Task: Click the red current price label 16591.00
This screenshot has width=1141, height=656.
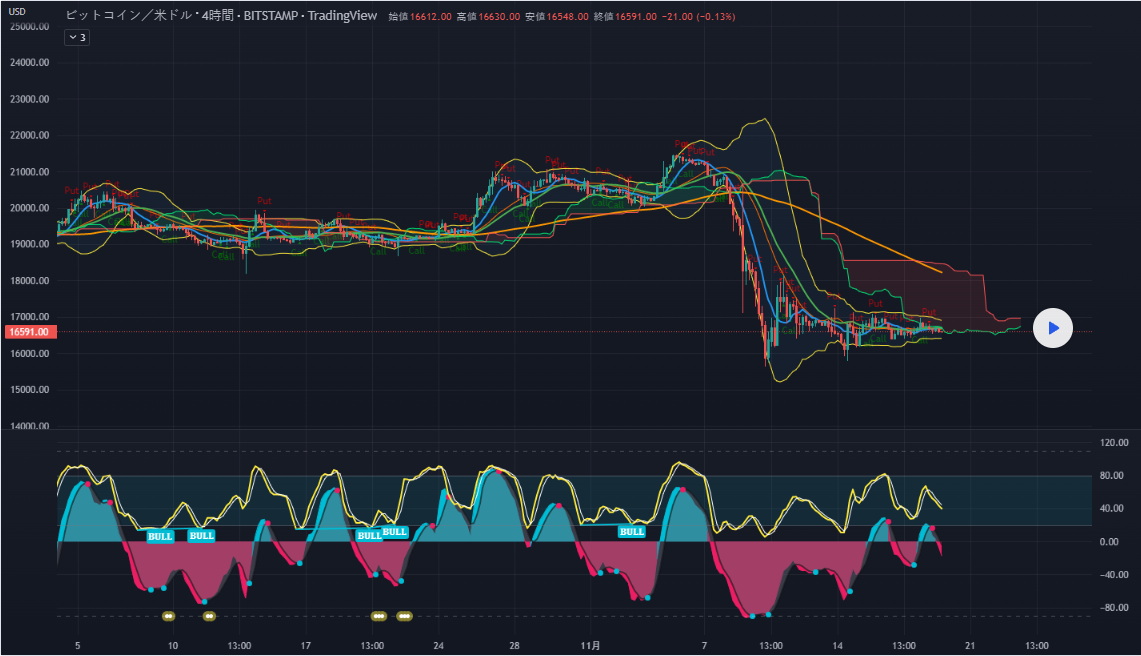Action: tap(28, 332)
